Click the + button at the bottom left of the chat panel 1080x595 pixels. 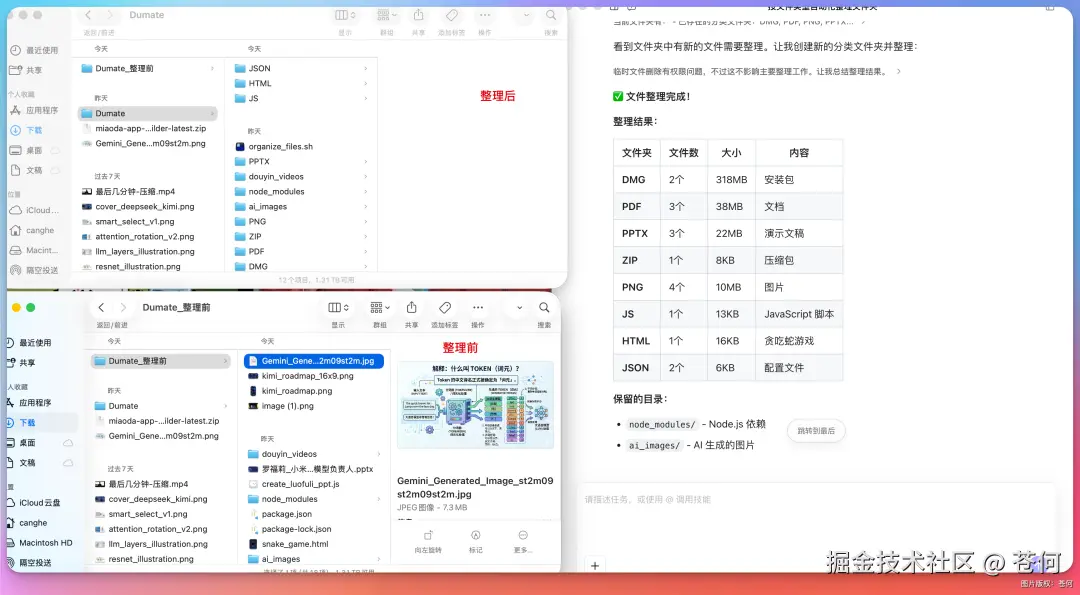click(594, 565)
